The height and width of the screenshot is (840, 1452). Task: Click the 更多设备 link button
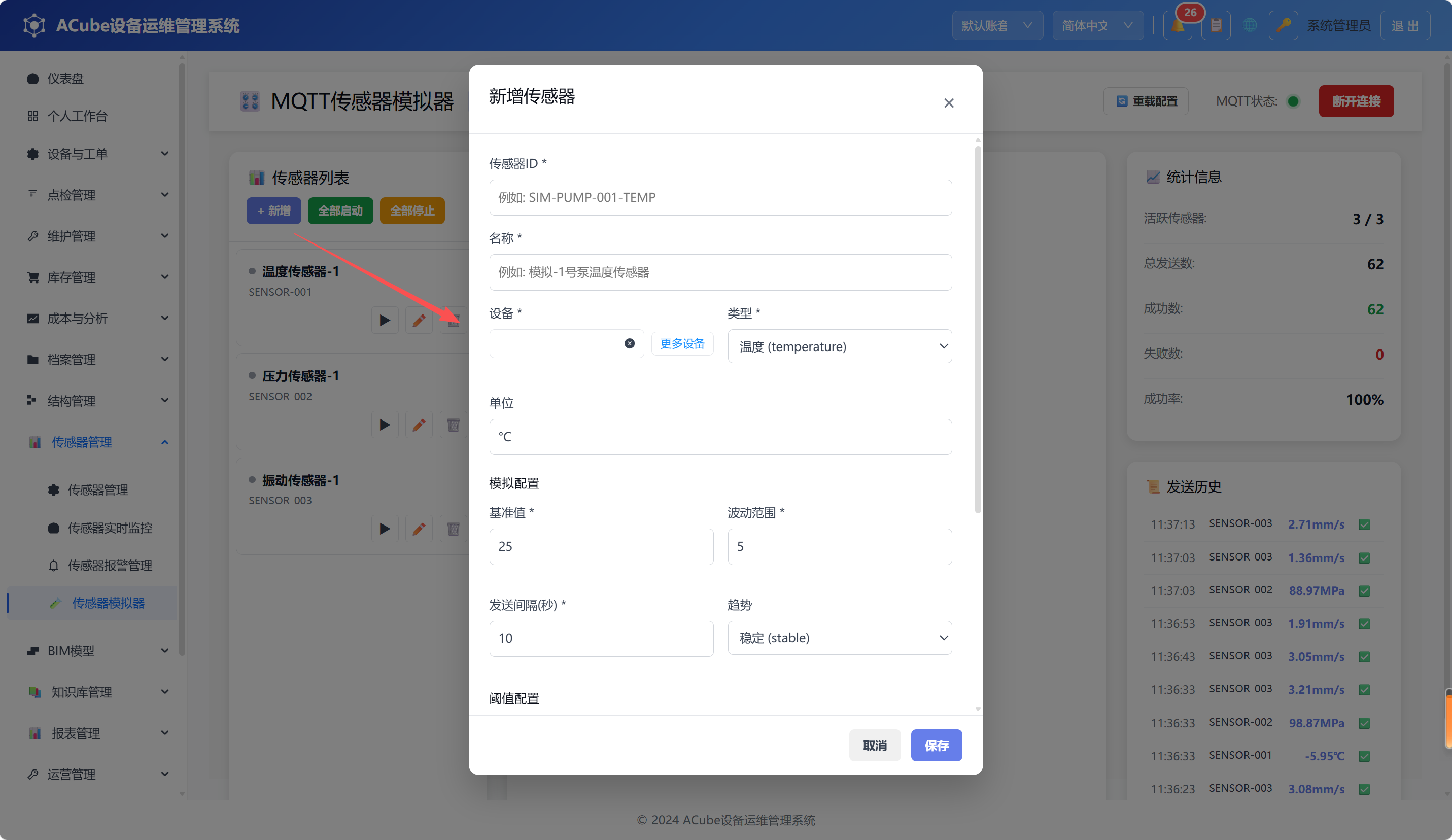click(682, 344)
